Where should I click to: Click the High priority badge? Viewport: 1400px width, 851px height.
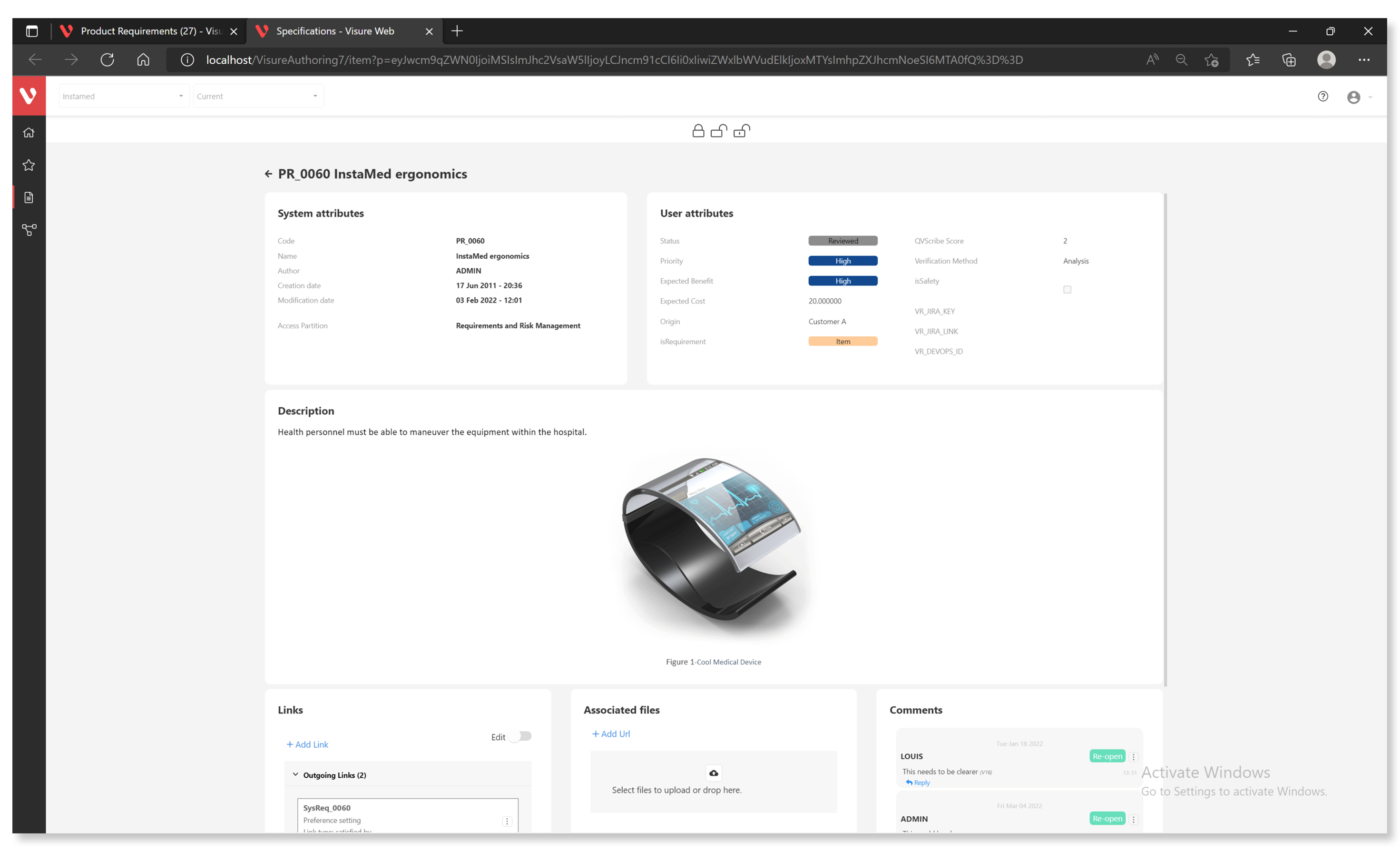(x=842, y=261)
